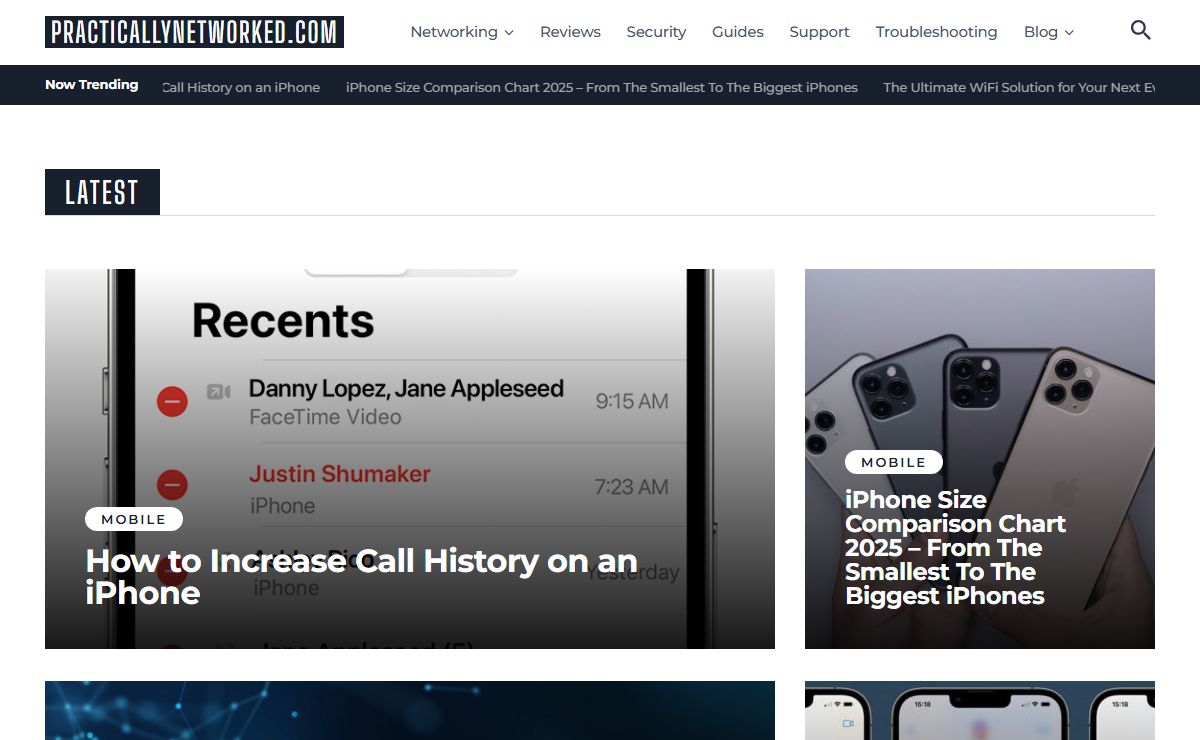Screen dimensions: 1200x740
Task: Click the MOBILE tag on Call History article
Action: [134, 519]
